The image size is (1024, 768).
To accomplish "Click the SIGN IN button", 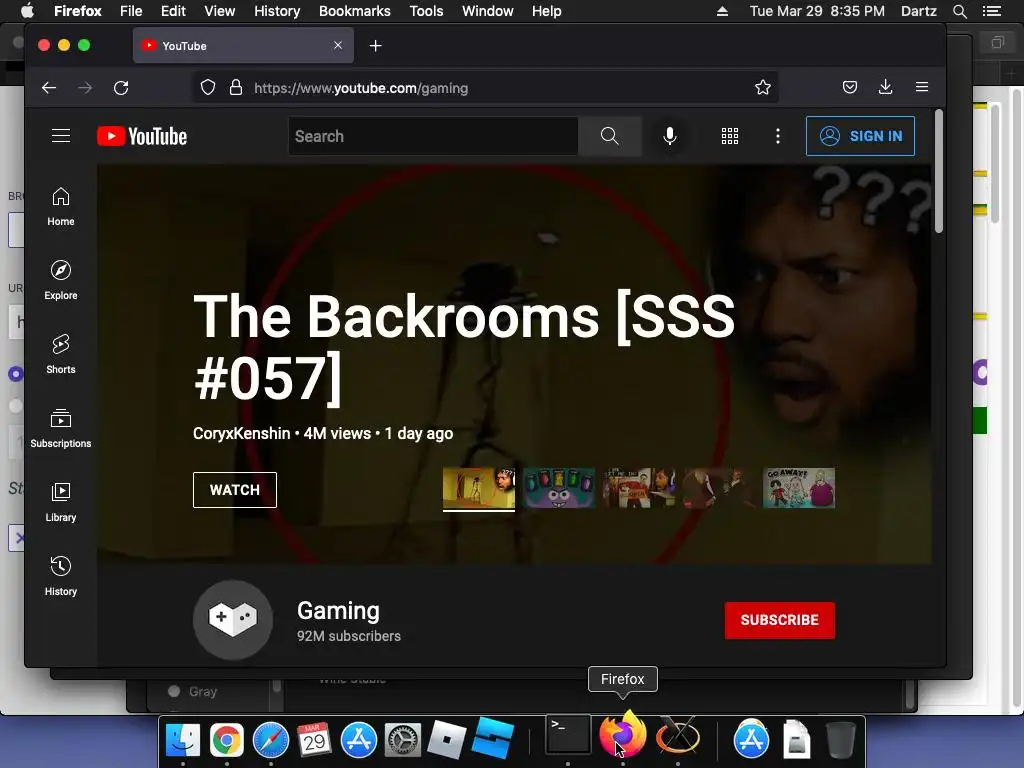I will [x=860, y=136].
